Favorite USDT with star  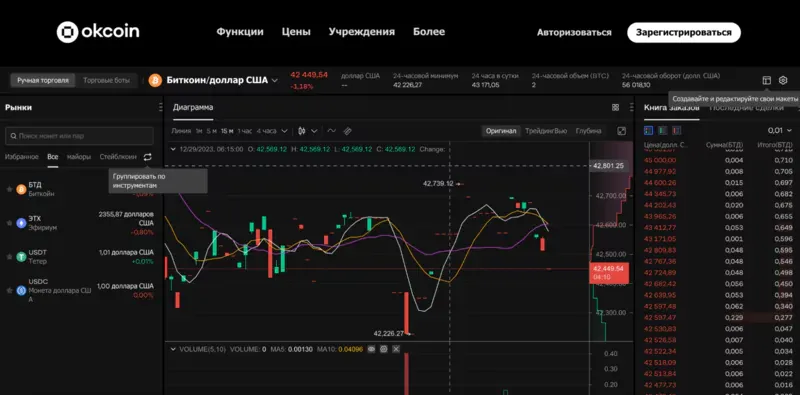tap(9, 257)
